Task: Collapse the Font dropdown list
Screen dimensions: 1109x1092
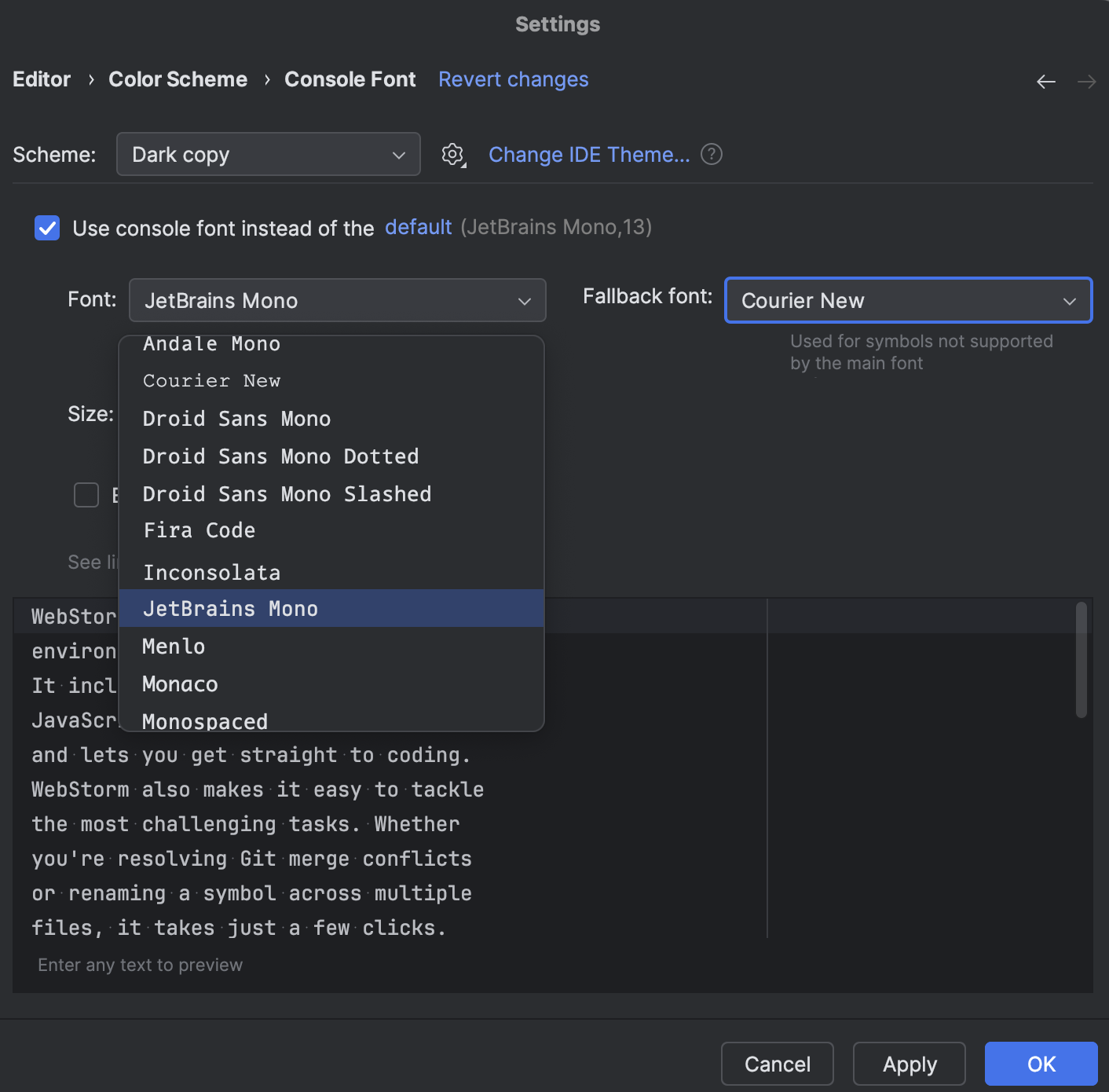Action: point(524,300)
